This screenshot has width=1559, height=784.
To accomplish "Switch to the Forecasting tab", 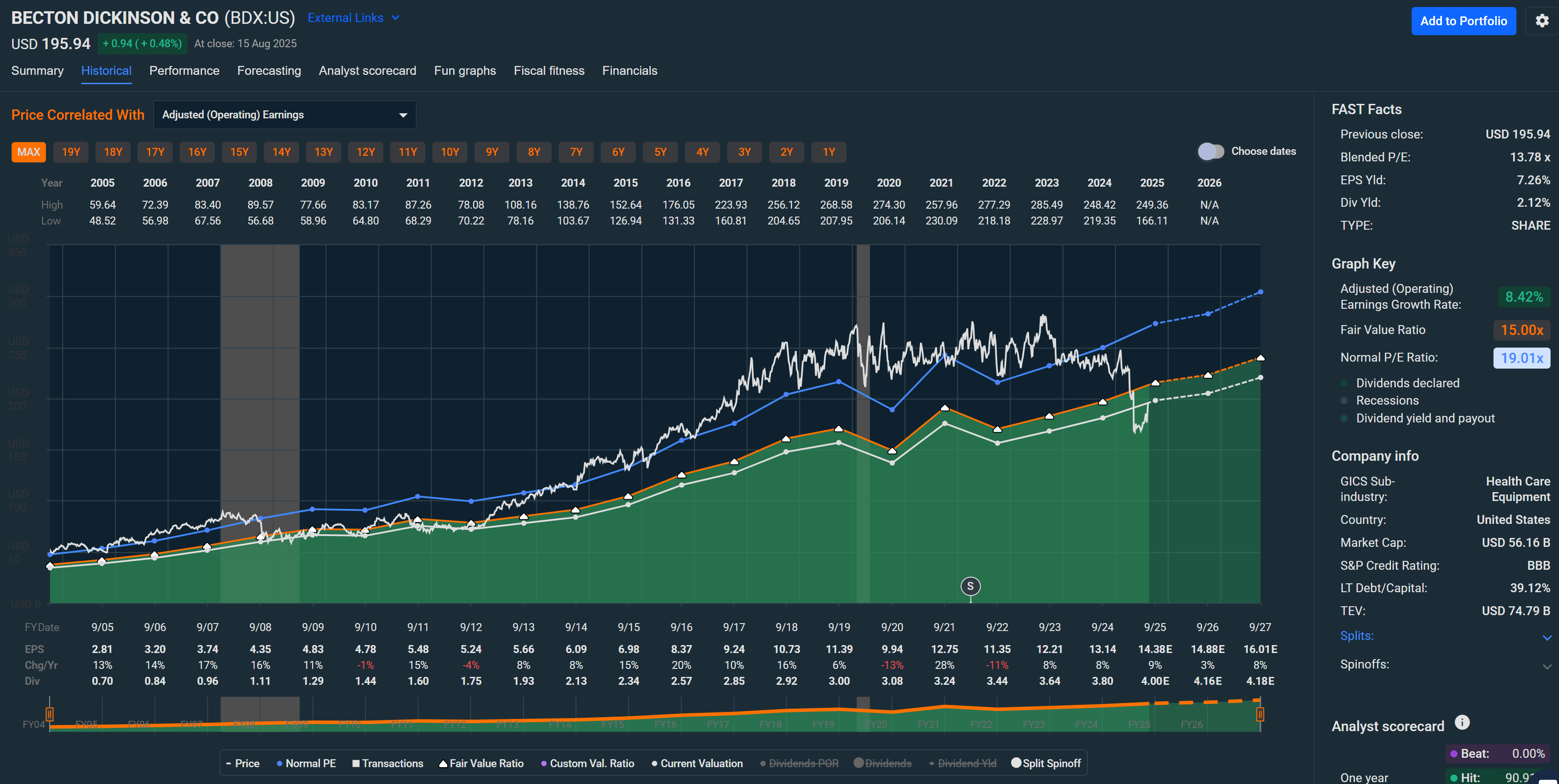I will (269, 71).
